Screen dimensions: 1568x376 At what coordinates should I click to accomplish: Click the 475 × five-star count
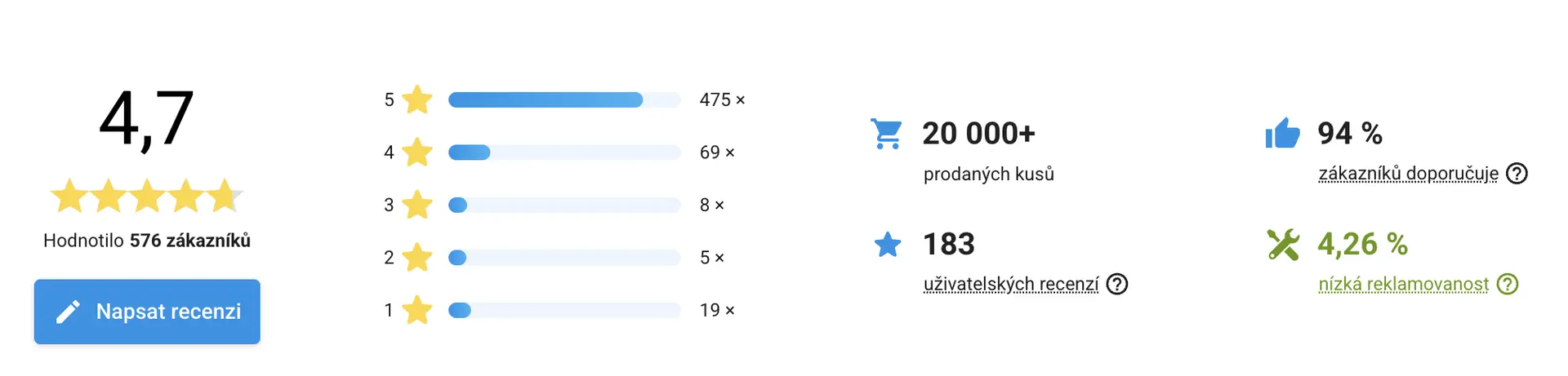tap(722, 100)
